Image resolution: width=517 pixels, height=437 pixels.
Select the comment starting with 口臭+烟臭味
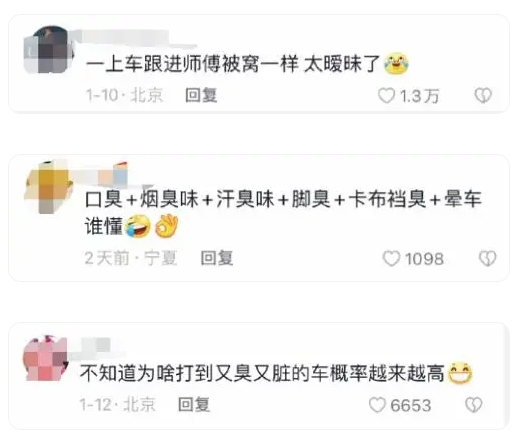coord(283,212)
